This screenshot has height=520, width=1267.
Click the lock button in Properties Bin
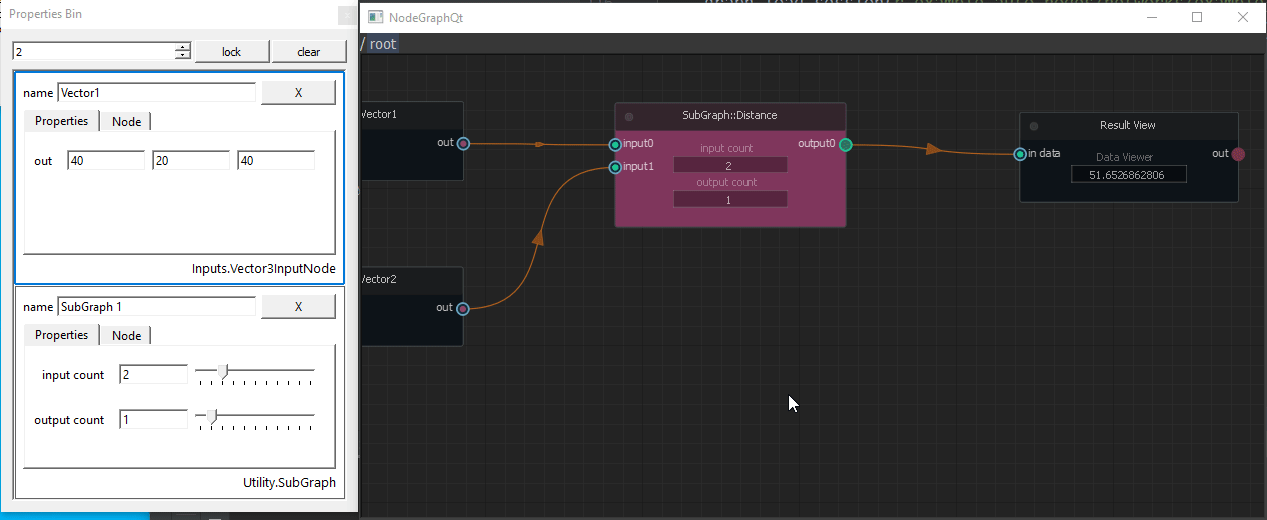click(x=232, y=52)
